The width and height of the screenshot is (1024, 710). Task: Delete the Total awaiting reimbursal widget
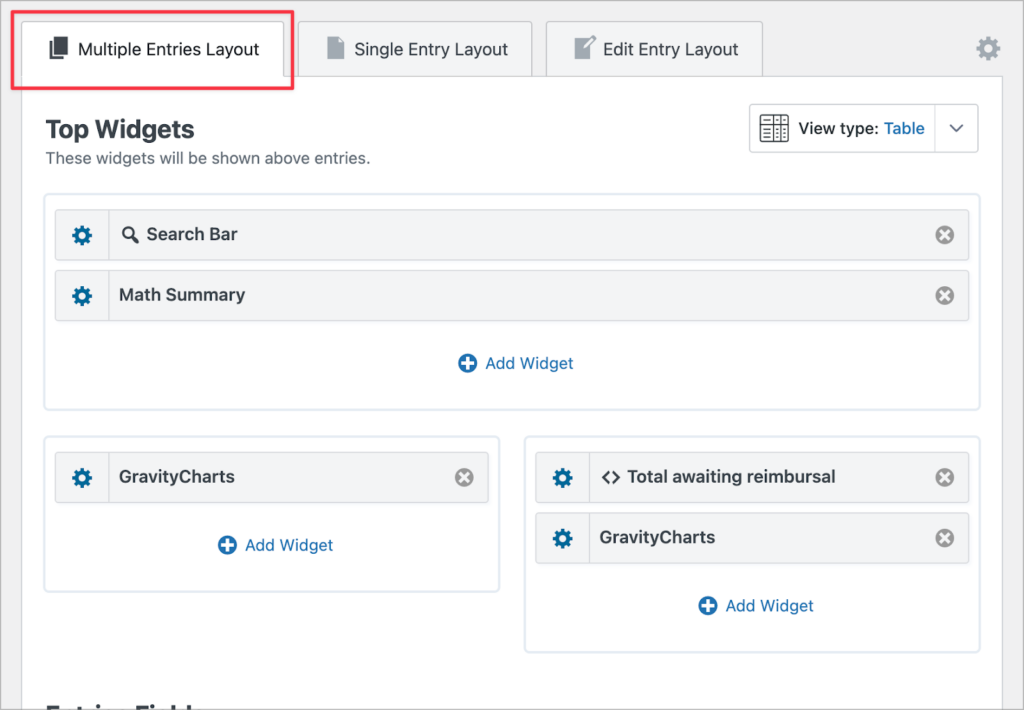944,478
